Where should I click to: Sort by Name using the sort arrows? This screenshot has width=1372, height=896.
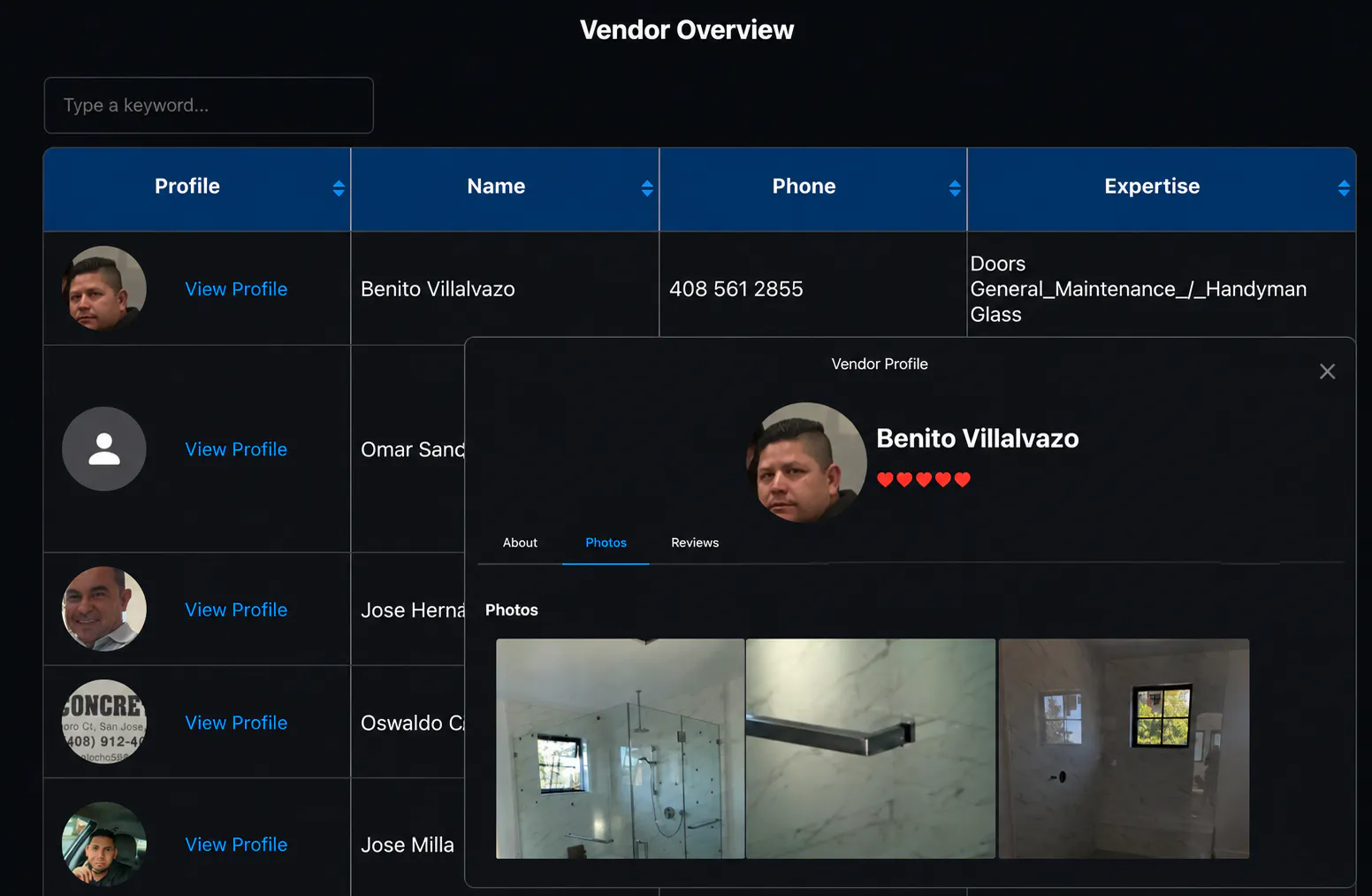[647, 188]
